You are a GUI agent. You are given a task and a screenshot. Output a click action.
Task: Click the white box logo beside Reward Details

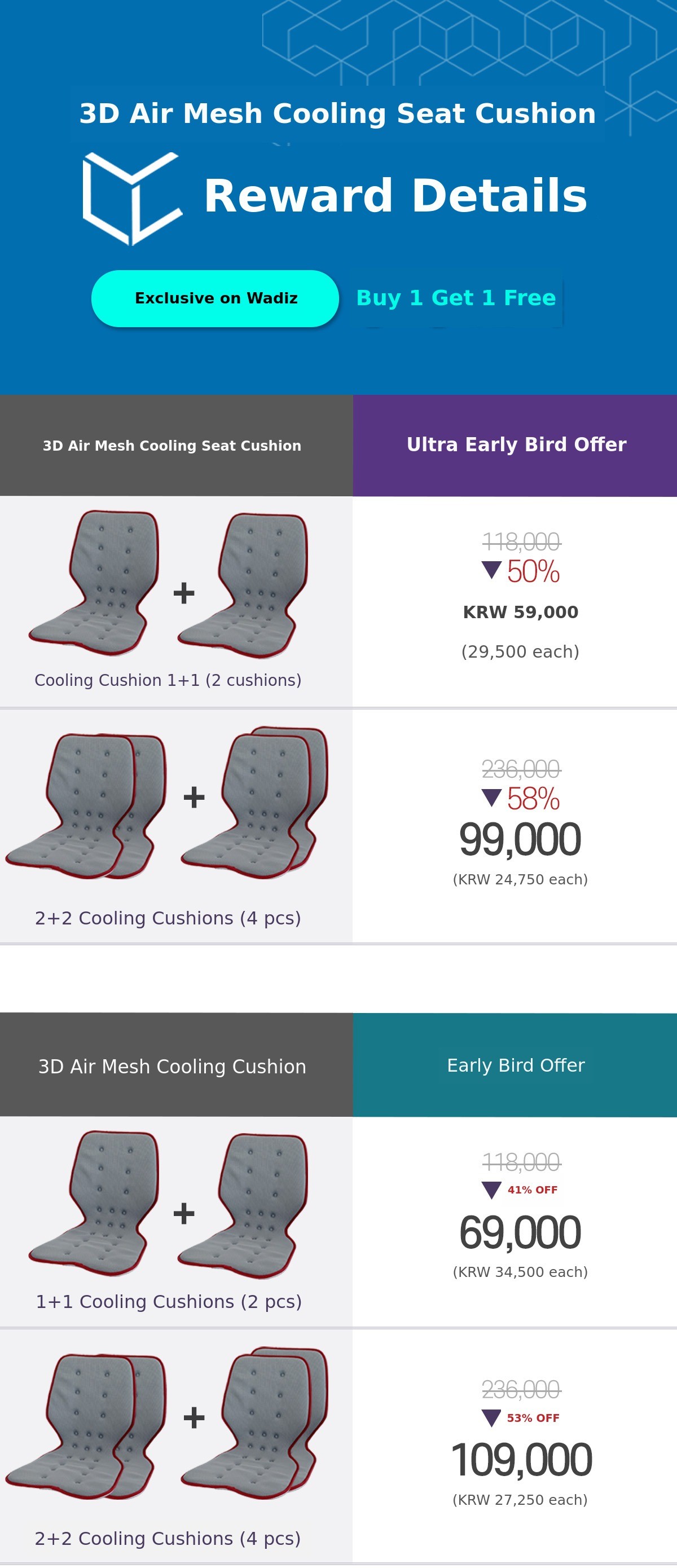(x=132, y=198)
